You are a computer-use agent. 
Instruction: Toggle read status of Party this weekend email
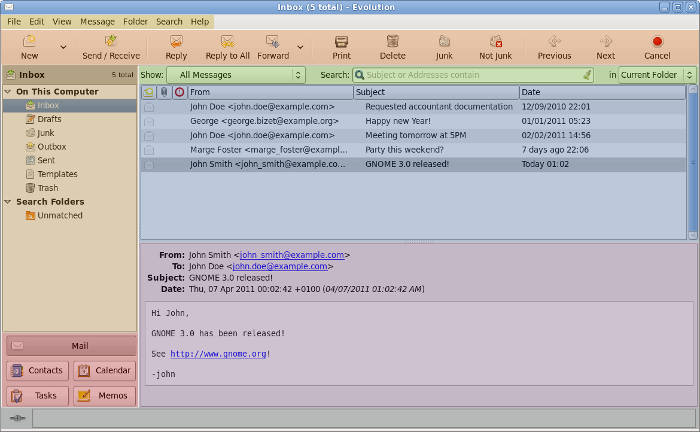click(x=149, y=150)
